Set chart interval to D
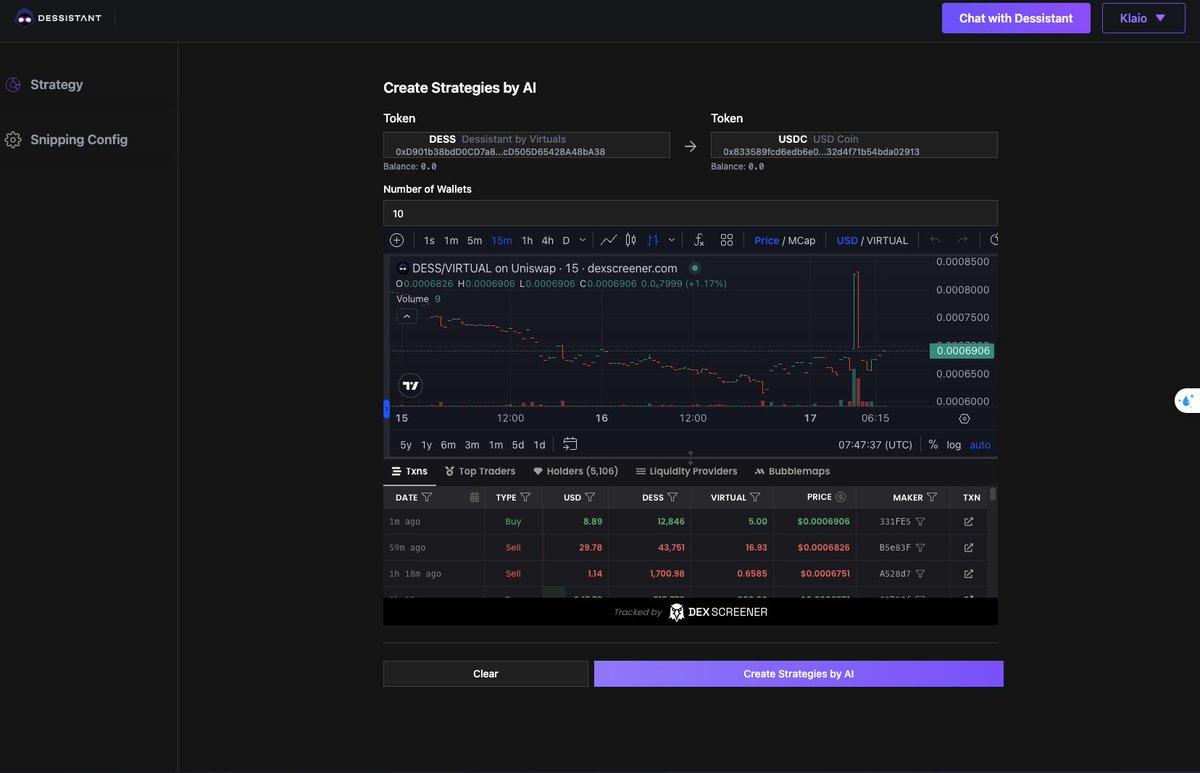The width and height of the screenshot is (1200, 773). point(566,241)
